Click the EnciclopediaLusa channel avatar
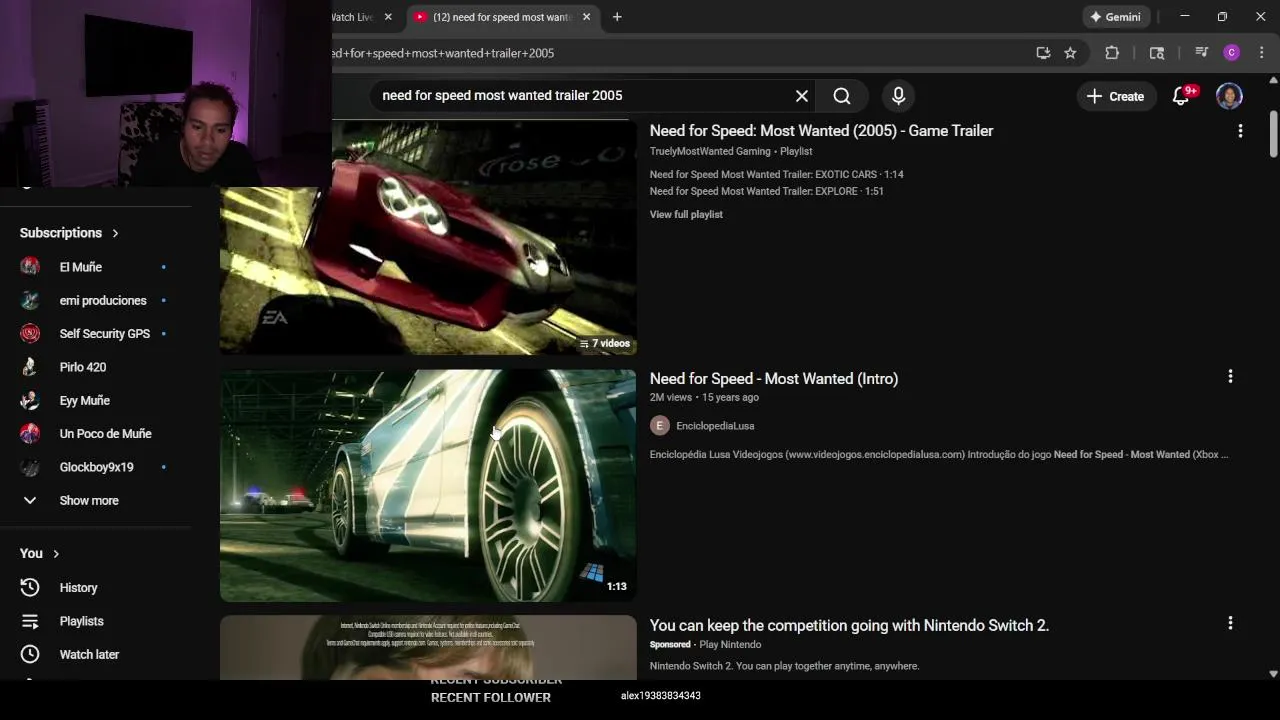This screenshot has width=1280, height=720. click(659, 426)
